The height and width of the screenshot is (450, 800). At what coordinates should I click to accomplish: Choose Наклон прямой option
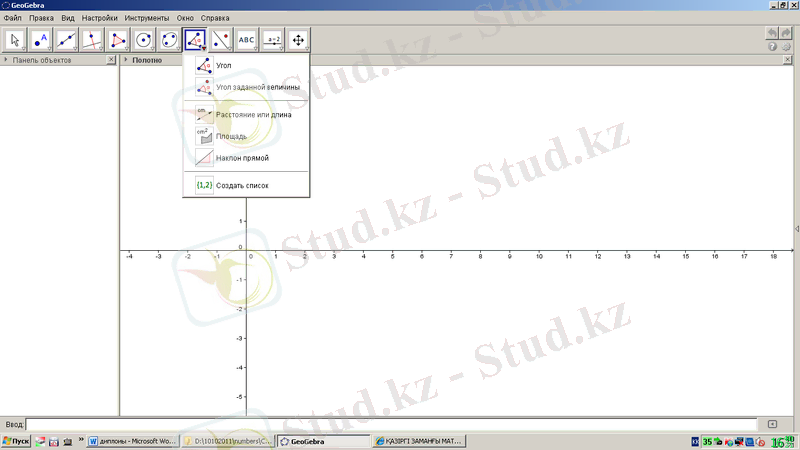click(x=246, y=158)
